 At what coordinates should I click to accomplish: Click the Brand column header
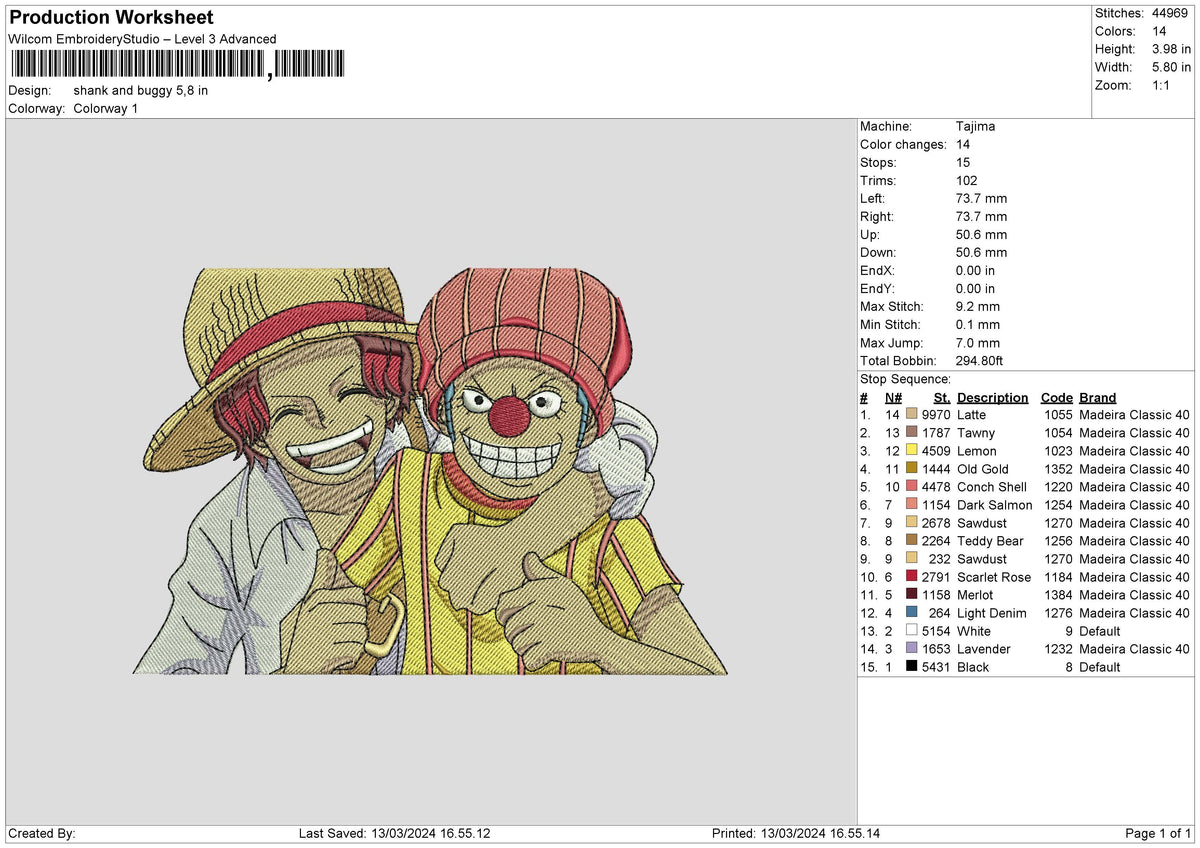(1098, 398)
